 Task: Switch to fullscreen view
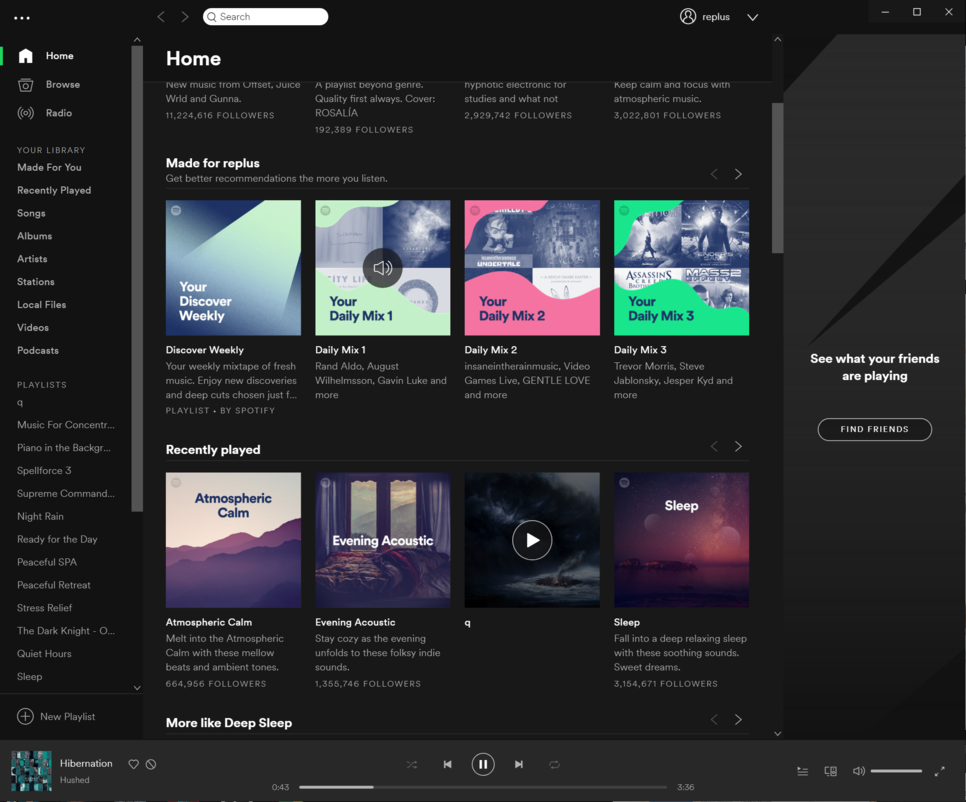click(x=940, y=771)
